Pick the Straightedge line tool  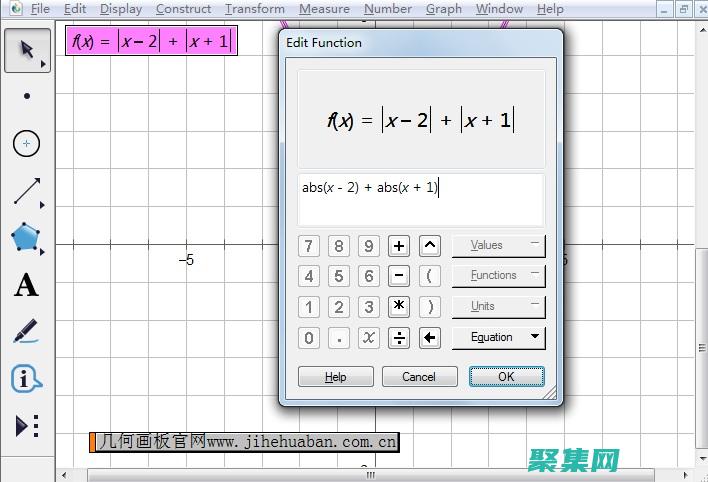tap(27, 191)
